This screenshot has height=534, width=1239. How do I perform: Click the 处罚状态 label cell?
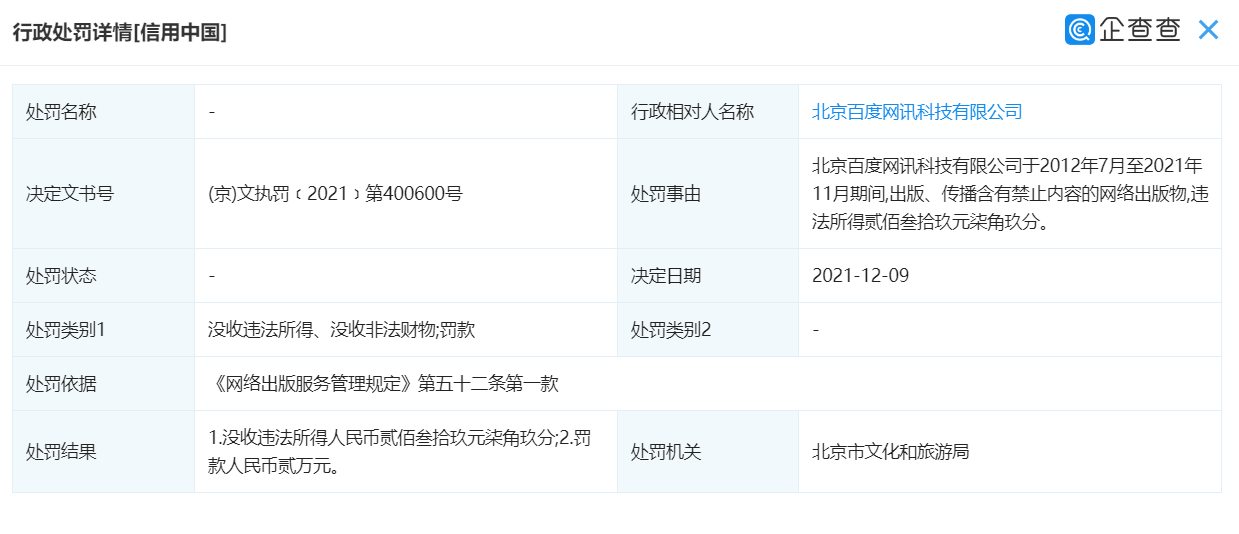pos(104,276)
